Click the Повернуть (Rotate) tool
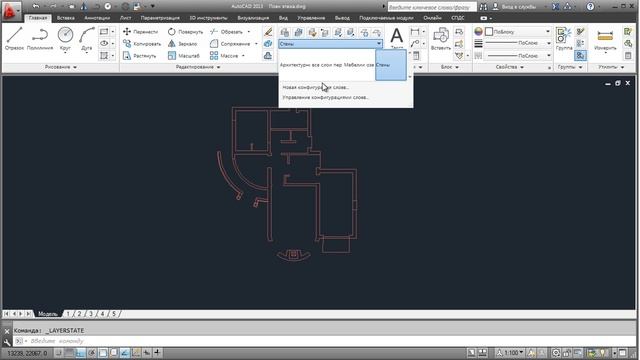This screenshot has height=360, width=640. point(185,31)
